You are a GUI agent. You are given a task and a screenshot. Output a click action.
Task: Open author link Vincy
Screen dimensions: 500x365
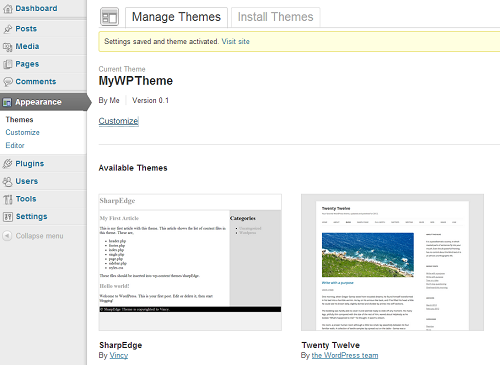[119, 356]
